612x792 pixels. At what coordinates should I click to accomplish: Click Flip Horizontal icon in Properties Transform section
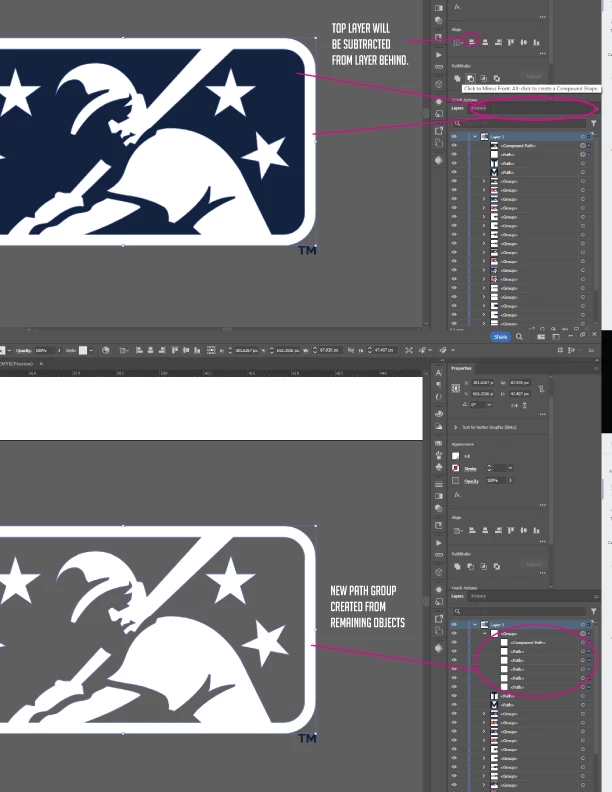pyautogui.click(x=514, y=405)
